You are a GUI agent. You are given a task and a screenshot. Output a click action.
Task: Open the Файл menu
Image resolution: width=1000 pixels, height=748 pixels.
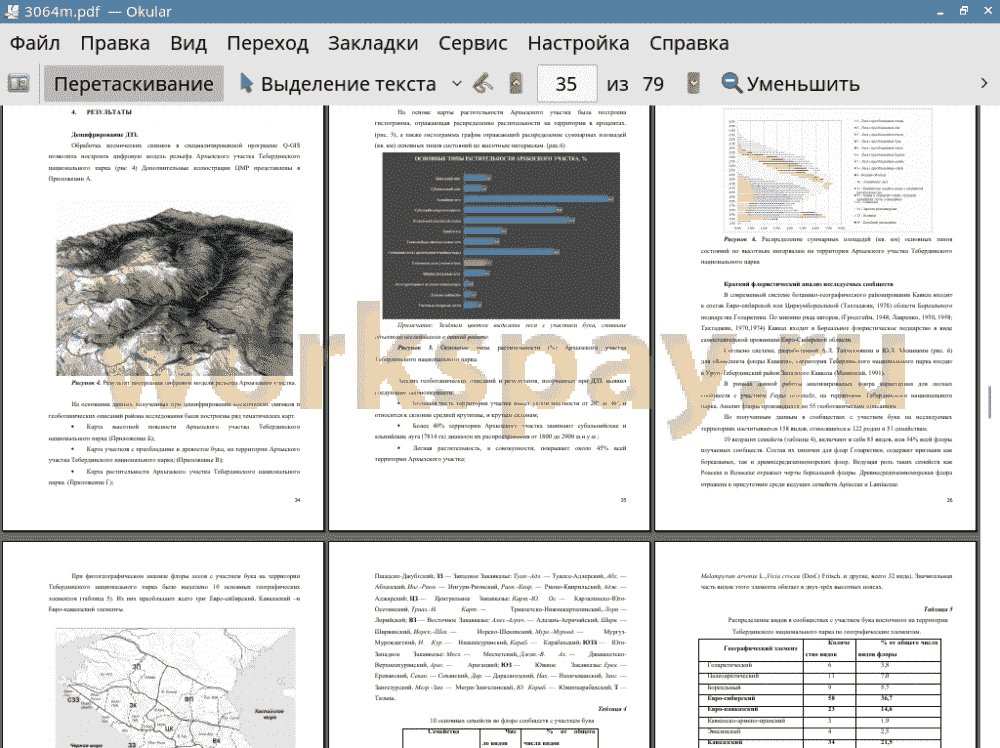coord(35,43)
